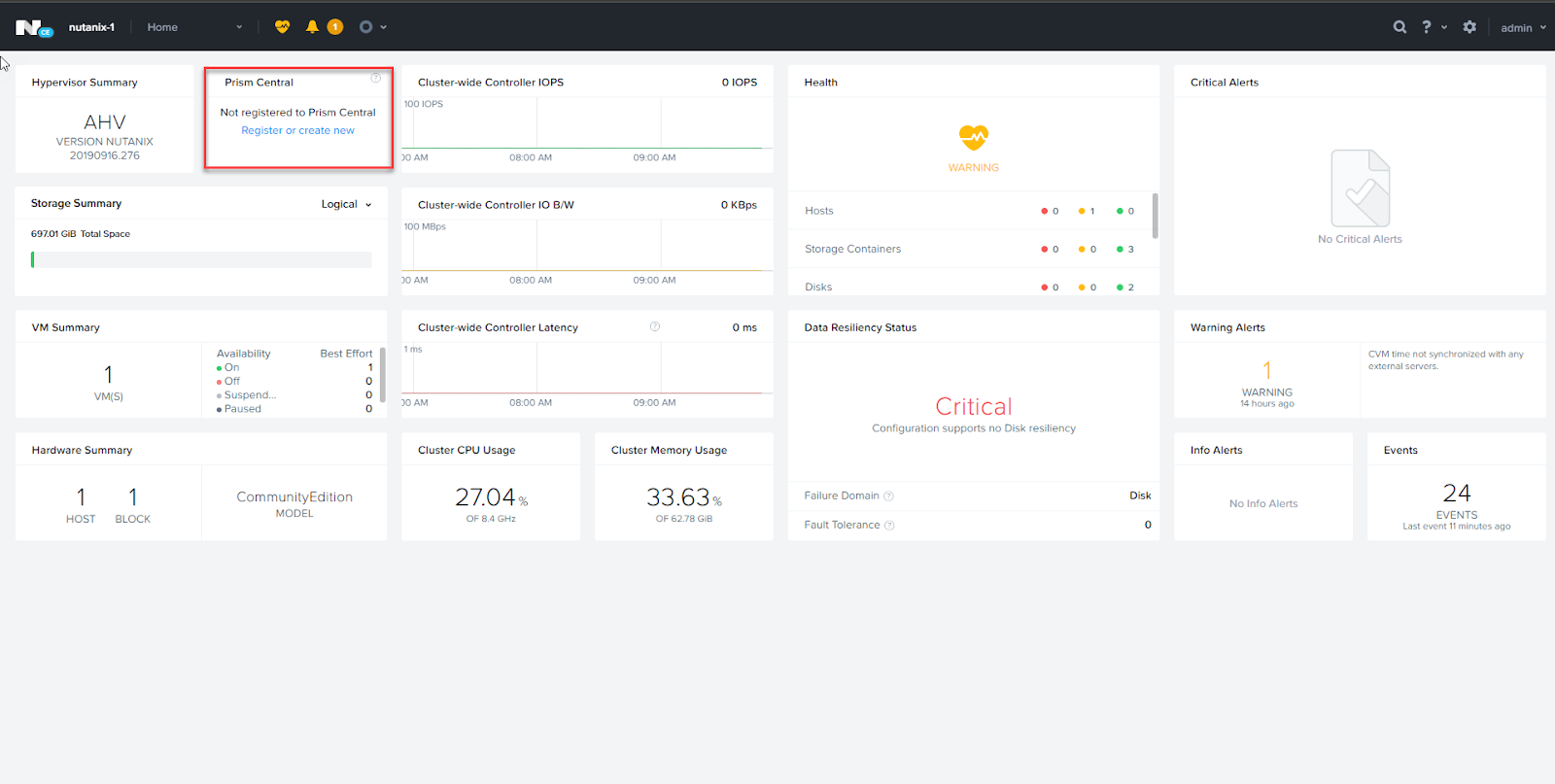The height and width of the screenshot is (784, 1555).
Task: Click the Failure Domain info icon
Action: (x=888, y=496)
